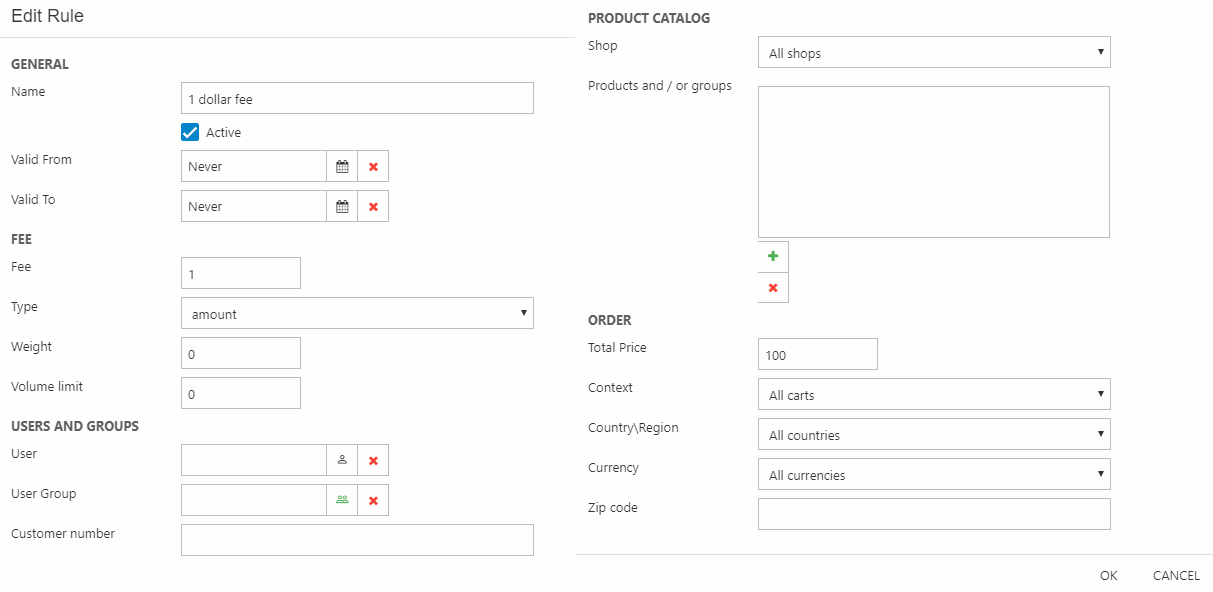This screenshot has width=1213, height=592.
Task: Focus the rule Name text field
Action: (x=357, y=98)
